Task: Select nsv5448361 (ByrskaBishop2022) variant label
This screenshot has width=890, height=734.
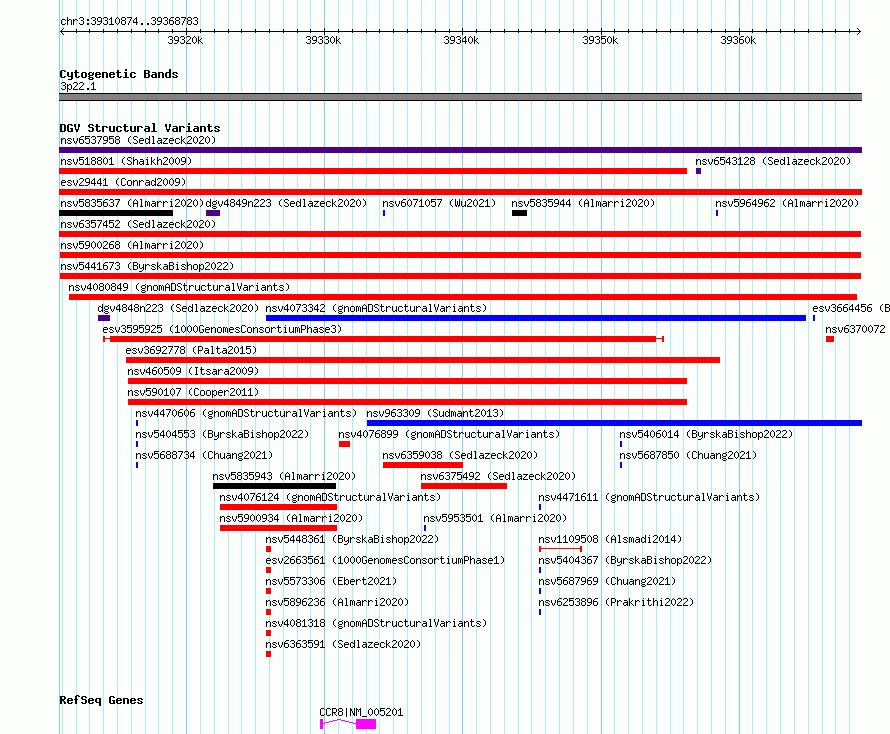Action: point(352,539)
